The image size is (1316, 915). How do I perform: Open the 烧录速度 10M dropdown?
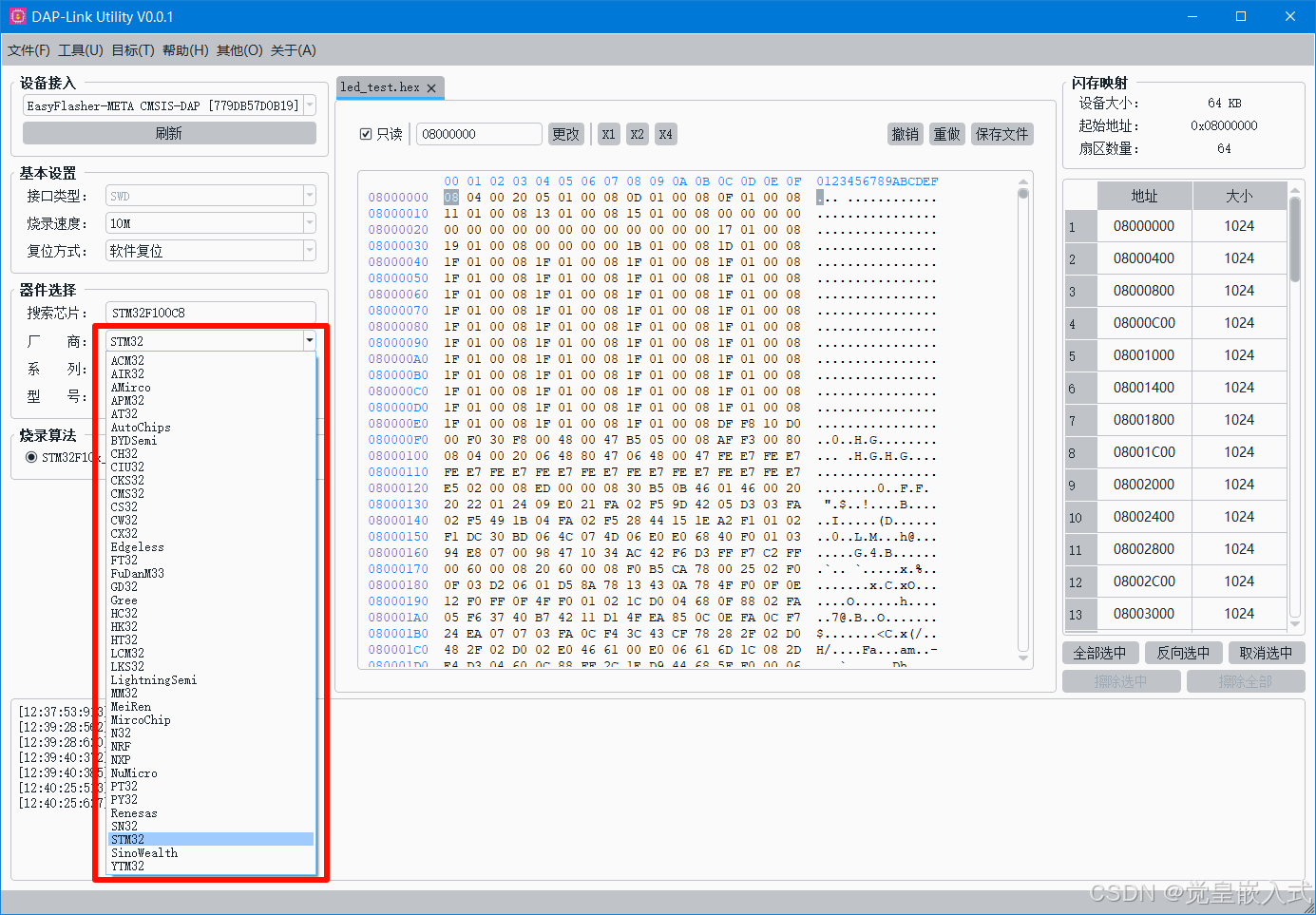(309, 223)
